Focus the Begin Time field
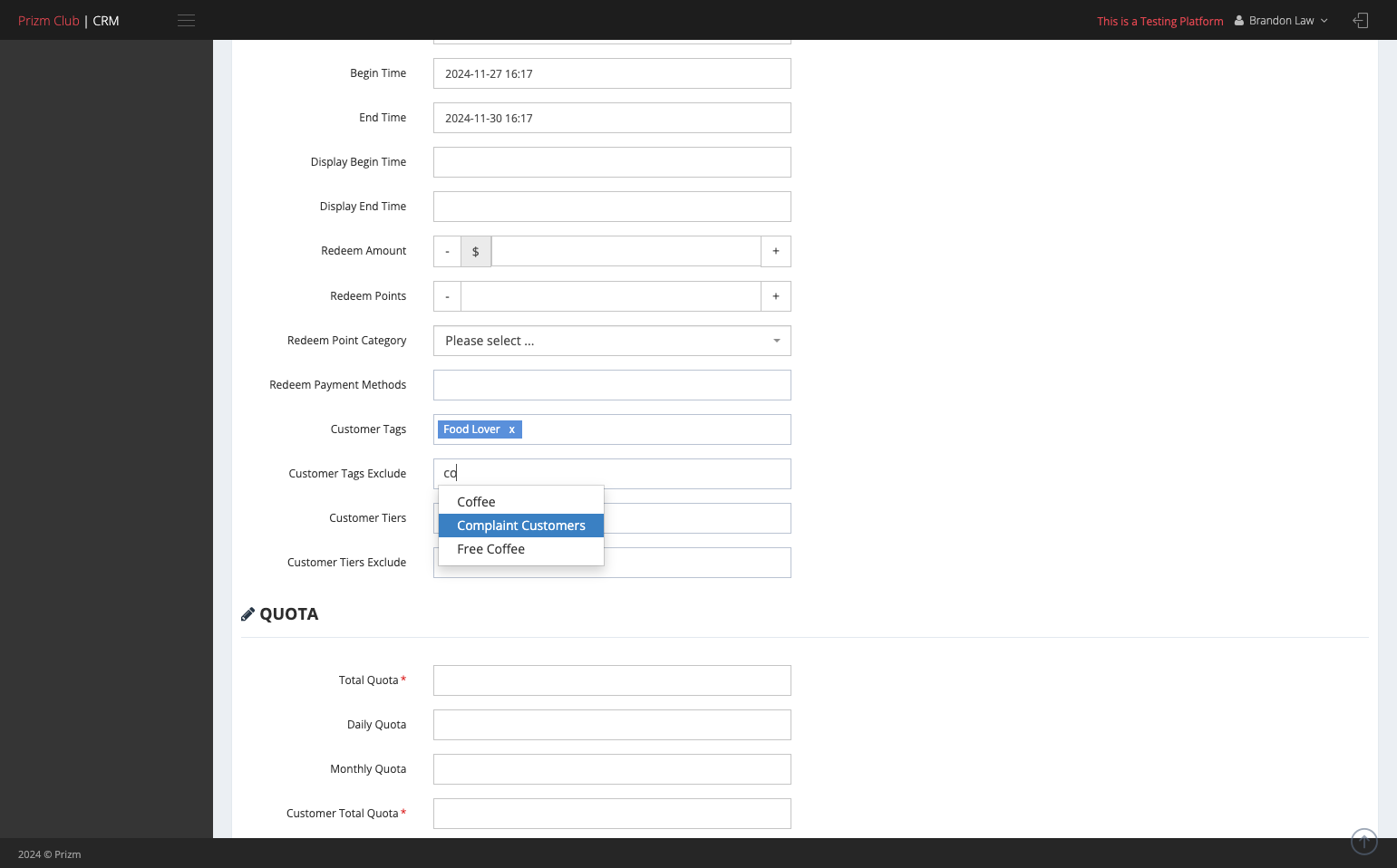The height and width of the screenshot is (868, 1397). (612, 73)
